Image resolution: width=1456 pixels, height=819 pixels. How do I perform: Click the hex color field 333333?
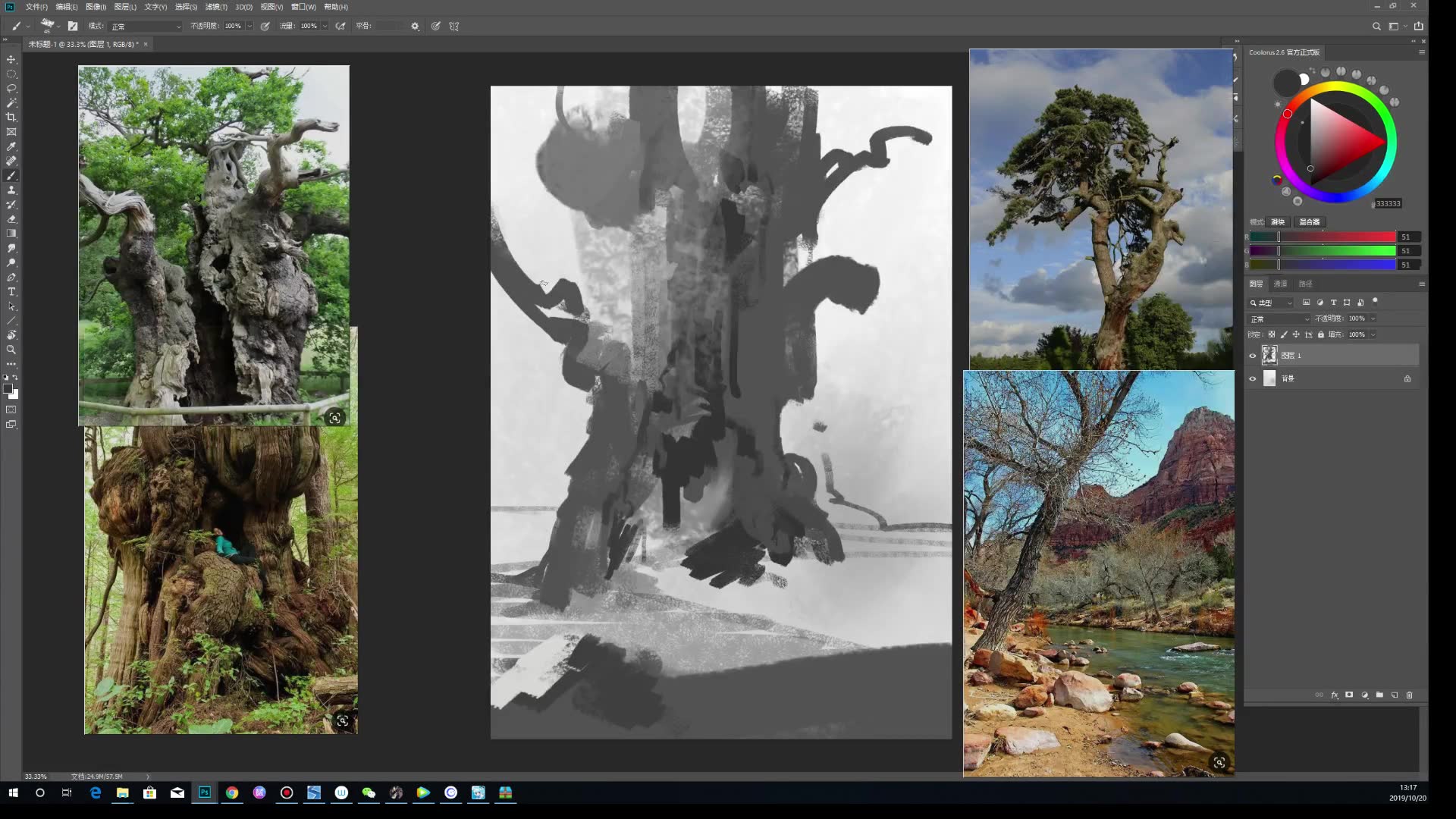tap(1388, 203)
